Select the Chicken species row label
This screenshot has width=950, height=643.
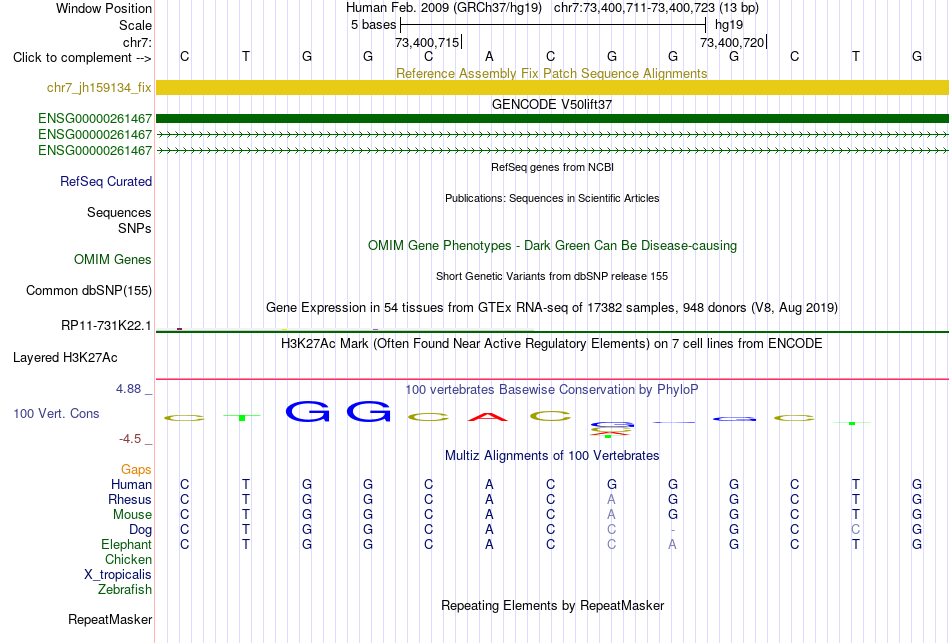[128, 559]
